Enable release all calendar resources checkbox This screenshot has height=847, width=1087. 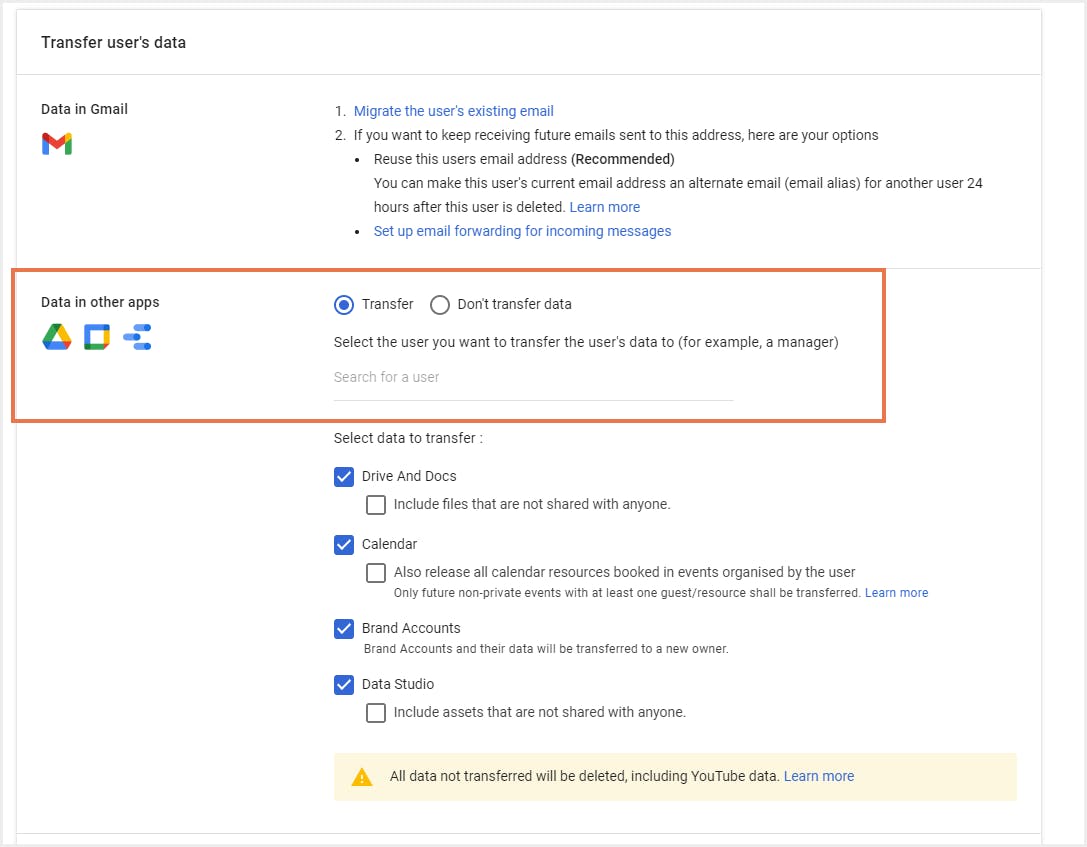[376, 573]
